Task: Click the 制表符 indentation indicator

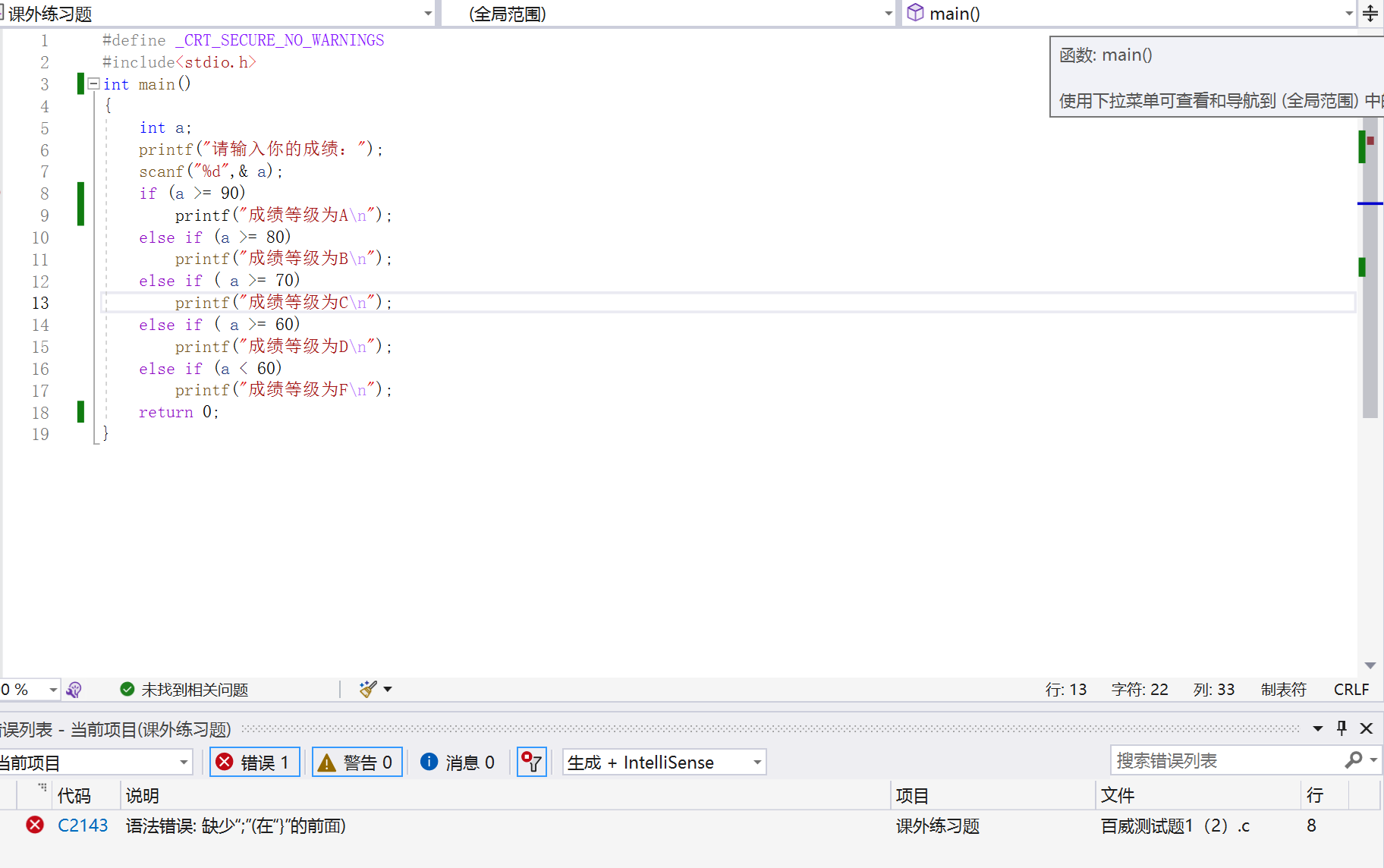Action: click(1283, 689)
